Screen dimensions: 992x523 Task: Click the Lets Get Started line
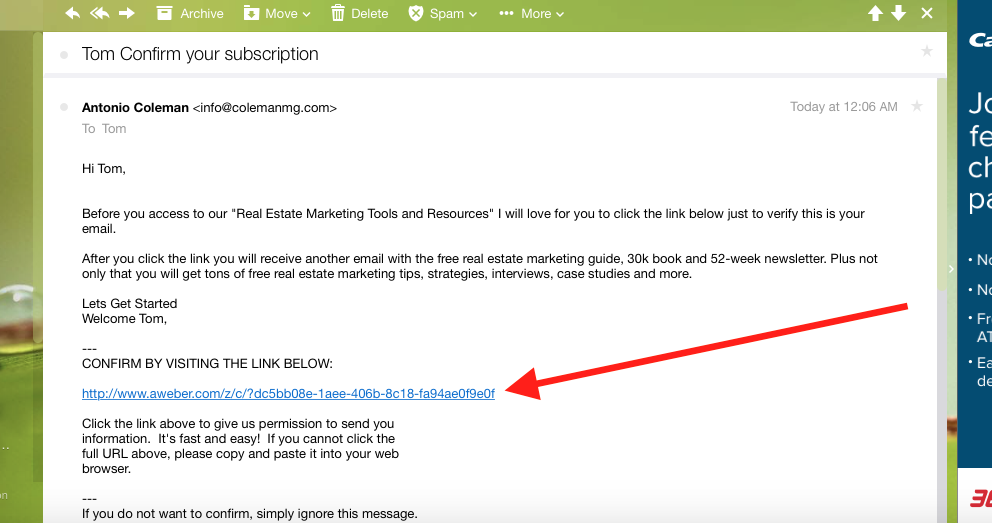tap(130, 304)
